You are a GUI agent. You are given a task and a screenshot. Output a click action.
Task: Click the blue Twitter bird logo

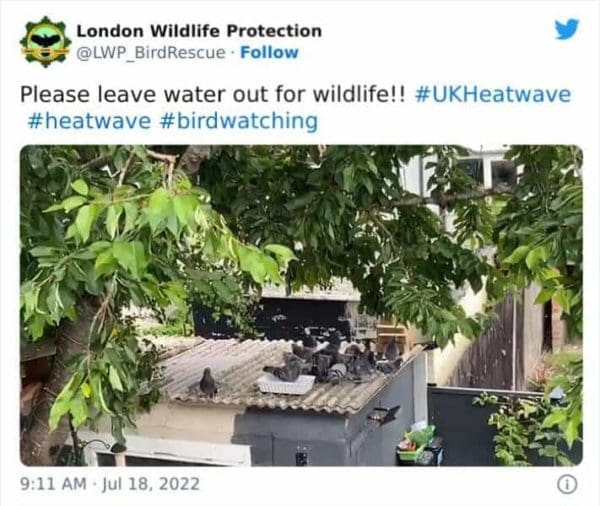[x=567, y=29]
